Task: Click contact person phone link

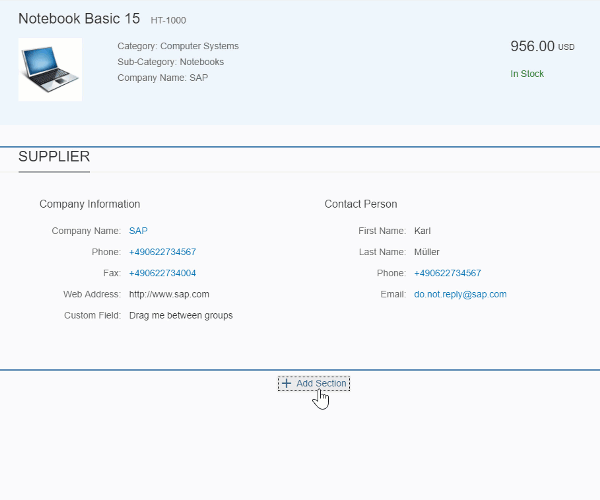Action: [x=447, y=273]
